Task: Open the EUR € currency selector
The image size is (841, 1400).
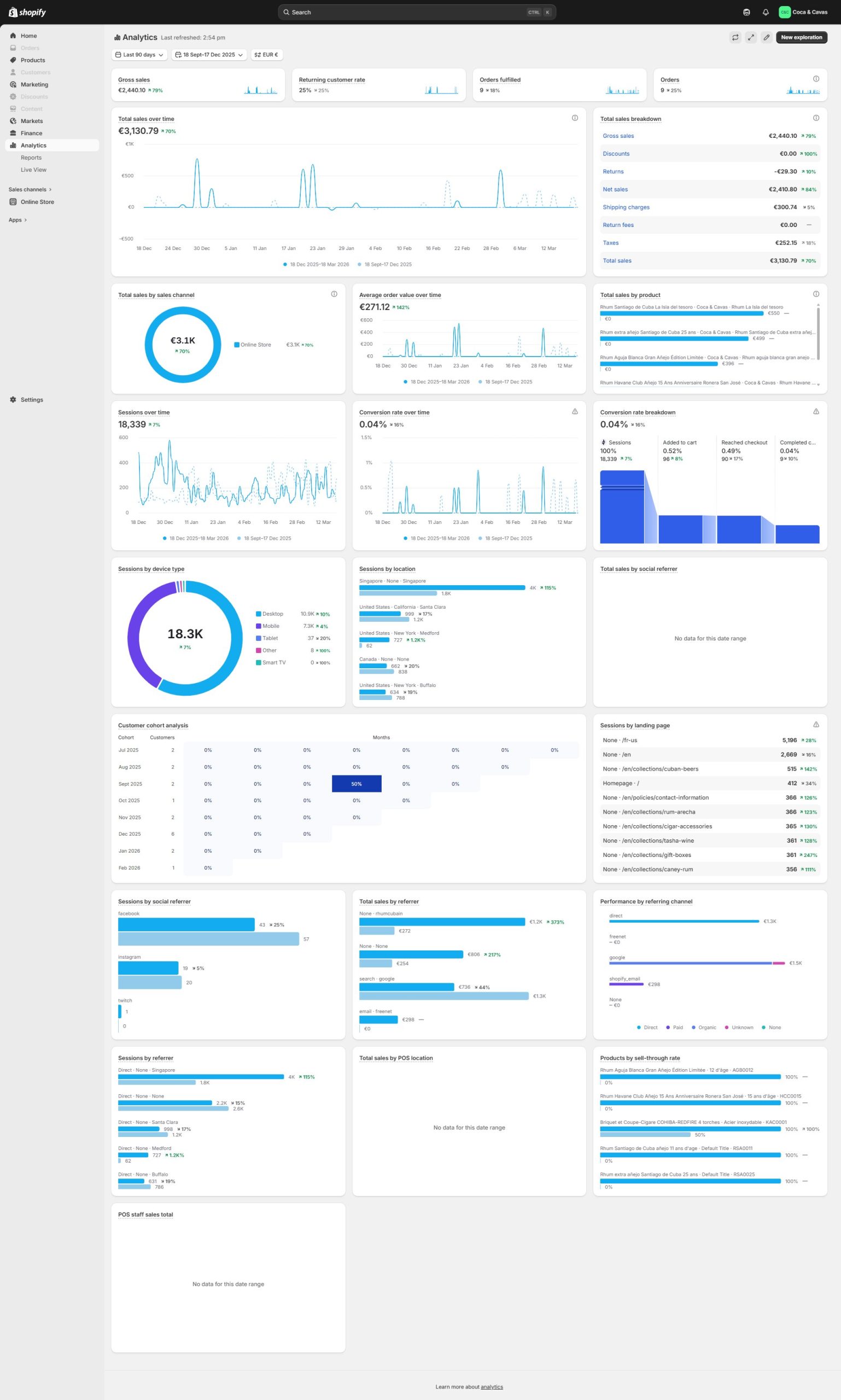Action: [266, 55]
